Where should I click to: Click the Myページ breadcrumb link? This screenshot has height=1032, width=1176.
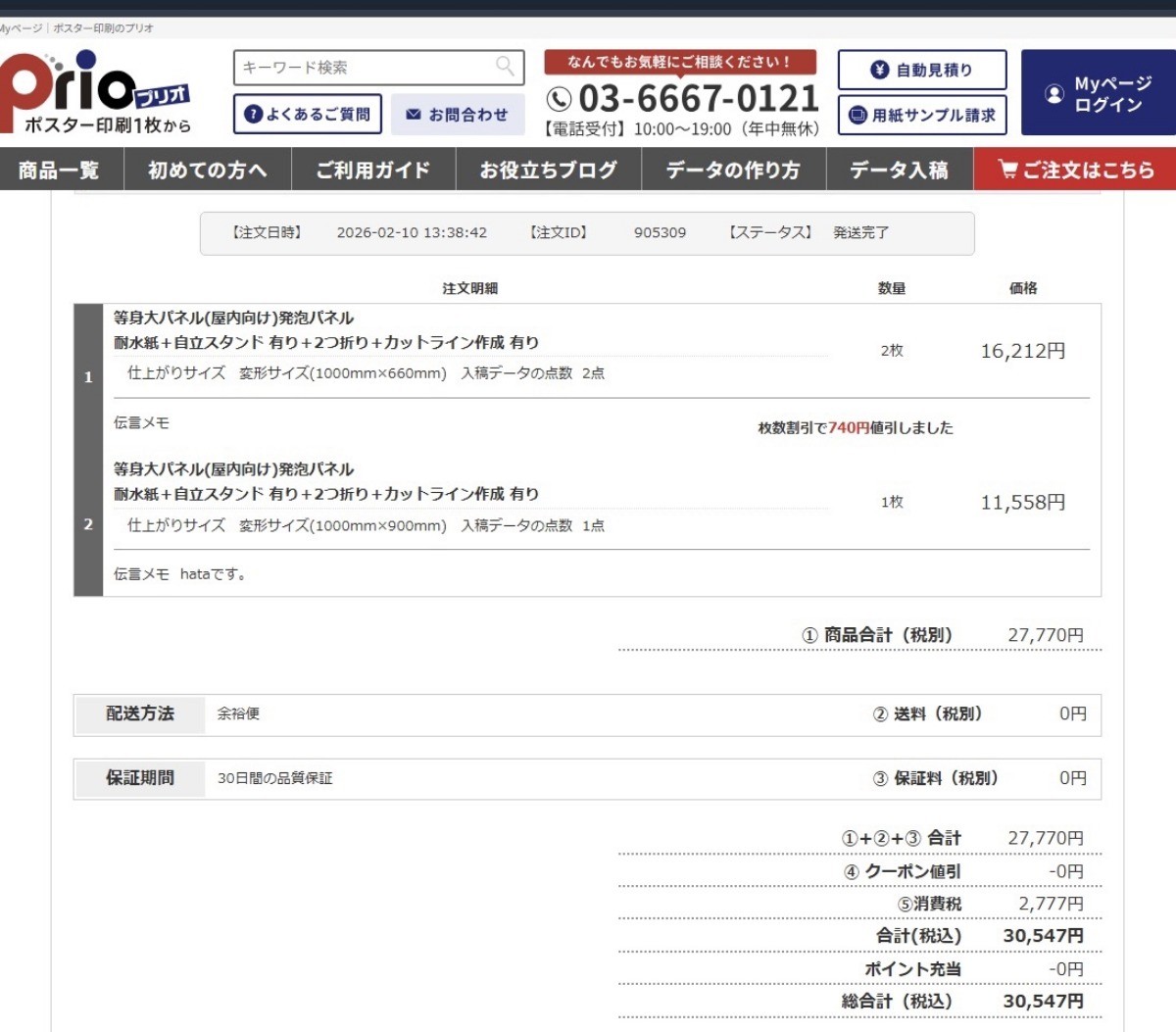click(20, 28)
